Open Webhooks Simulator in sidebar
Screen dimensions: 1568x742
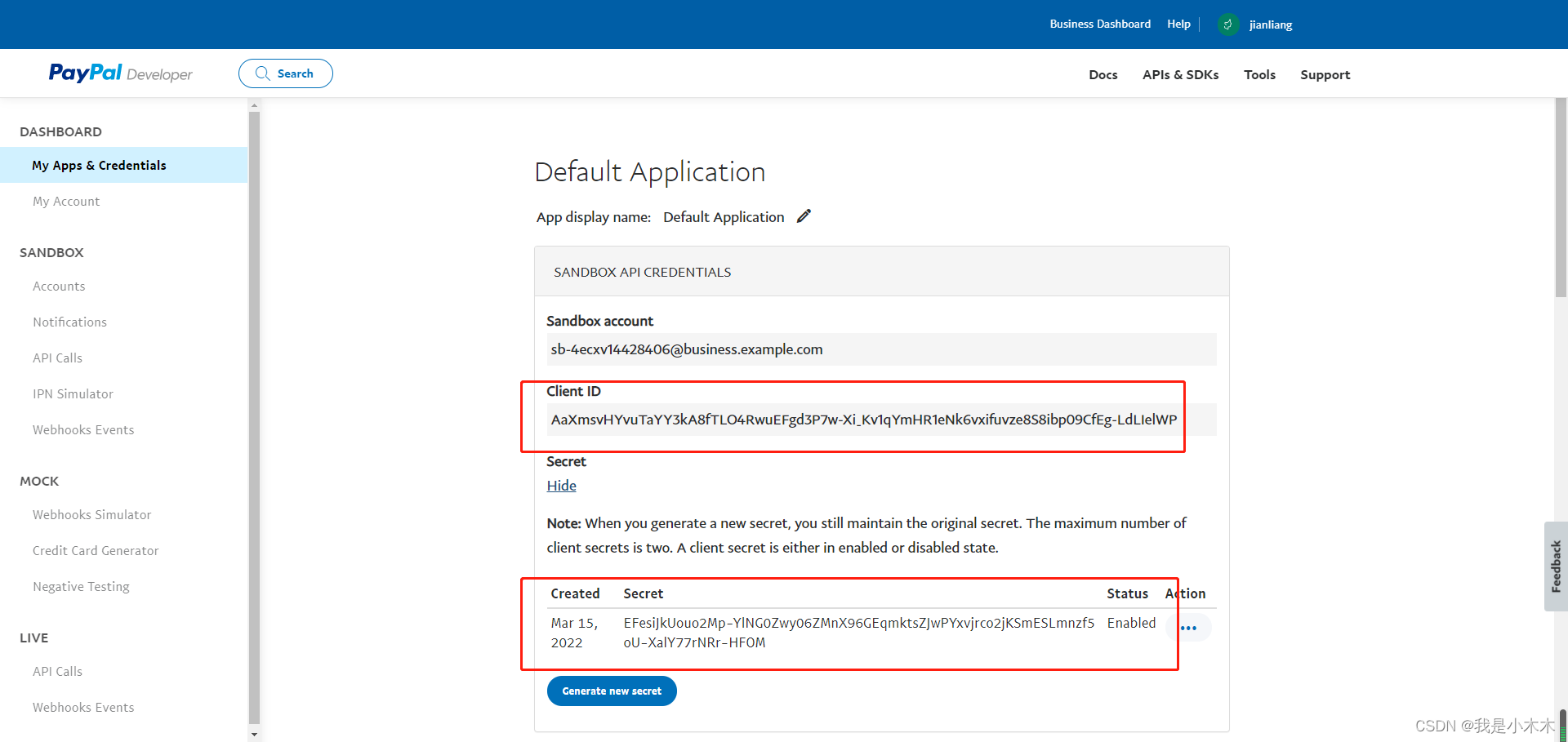coord(92,515)
